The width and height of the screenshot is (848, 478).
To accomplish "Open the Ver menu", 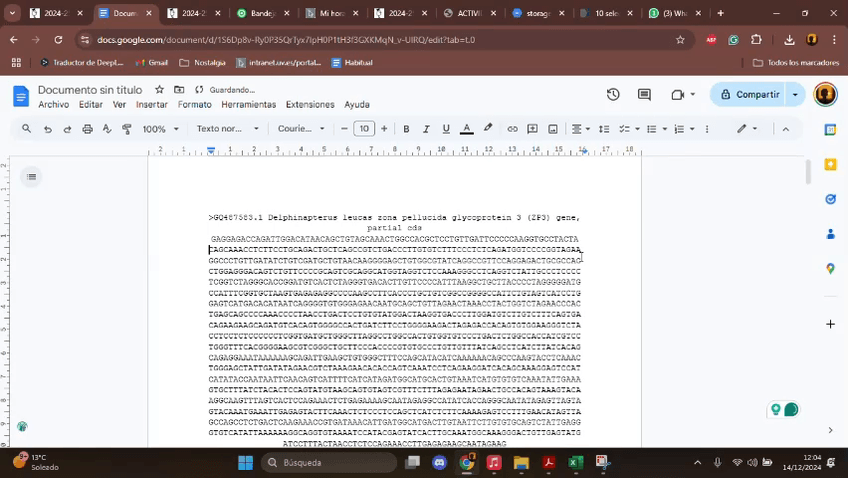I will (x=119, y=104).
